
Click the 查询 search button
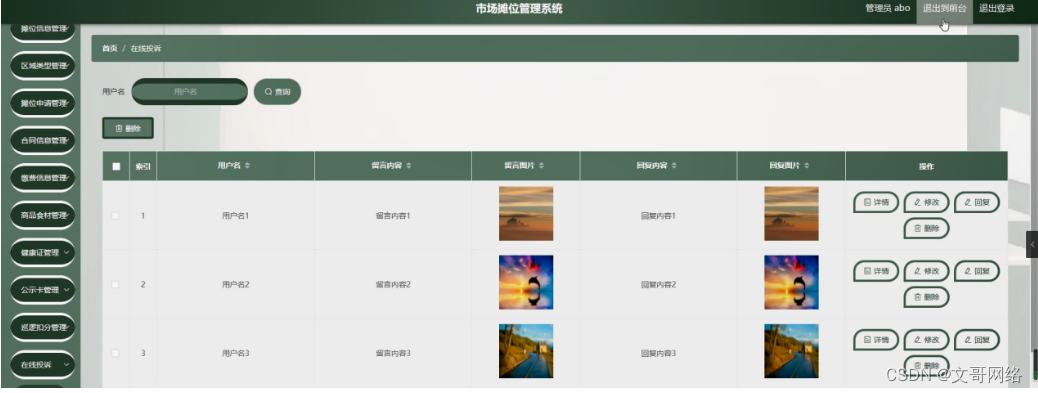pos(277,92)
